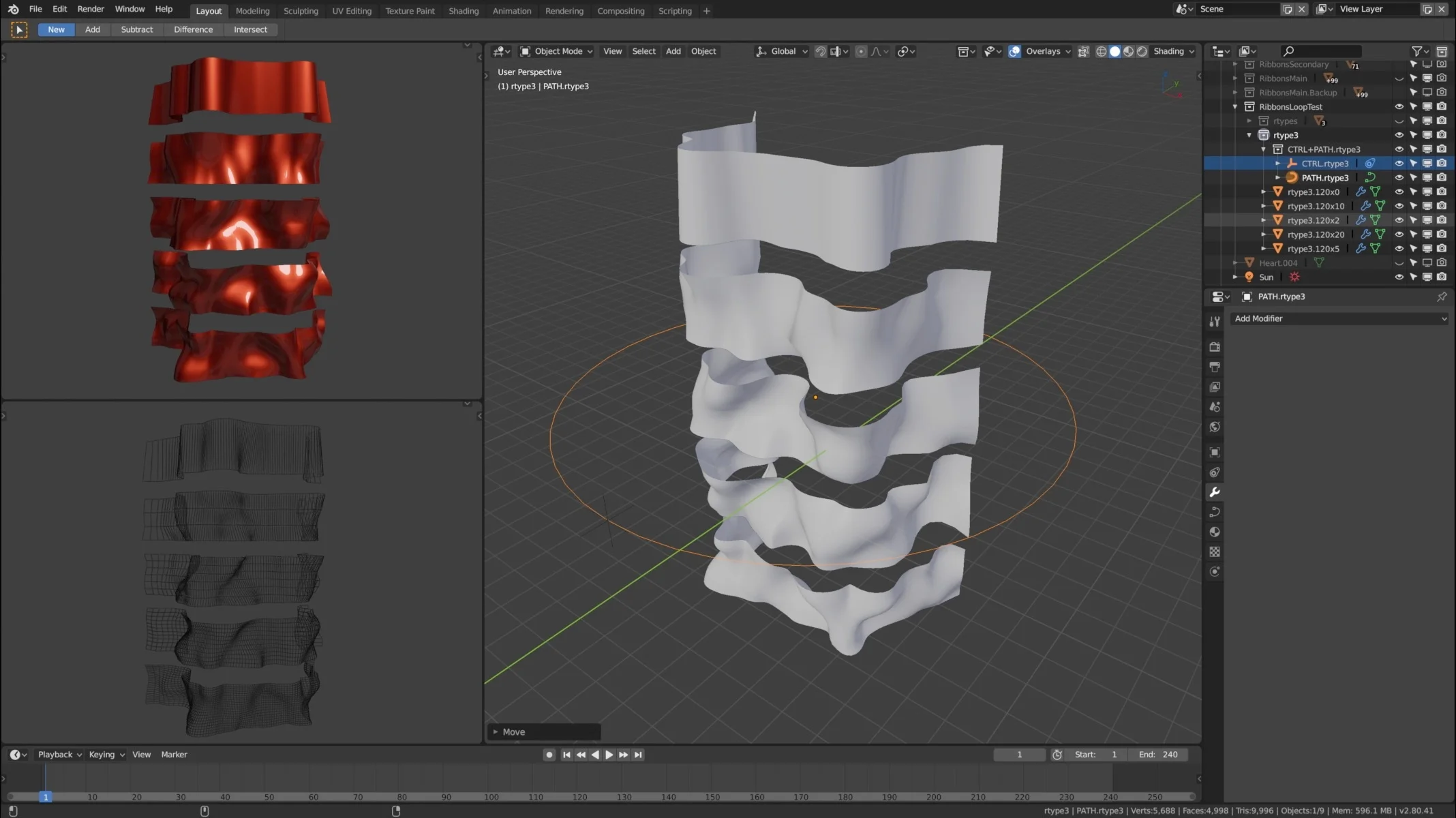The width and height of the screenshot is (1456, 818).
Task: Open the Modifiers wrench tab
Action: click(1215, 492)
